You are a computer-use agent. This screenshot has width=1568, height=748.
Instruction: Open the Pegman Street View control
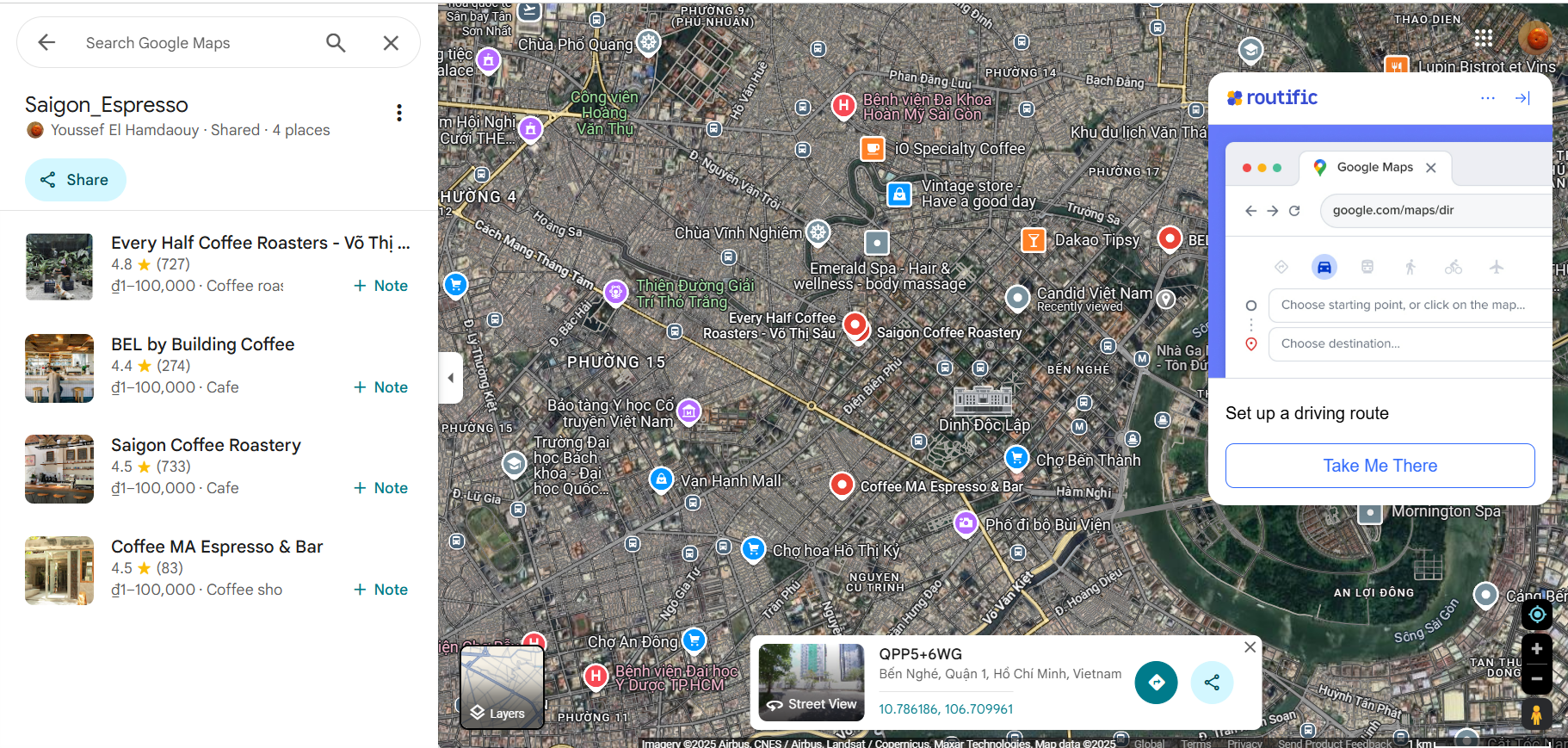1536,714
